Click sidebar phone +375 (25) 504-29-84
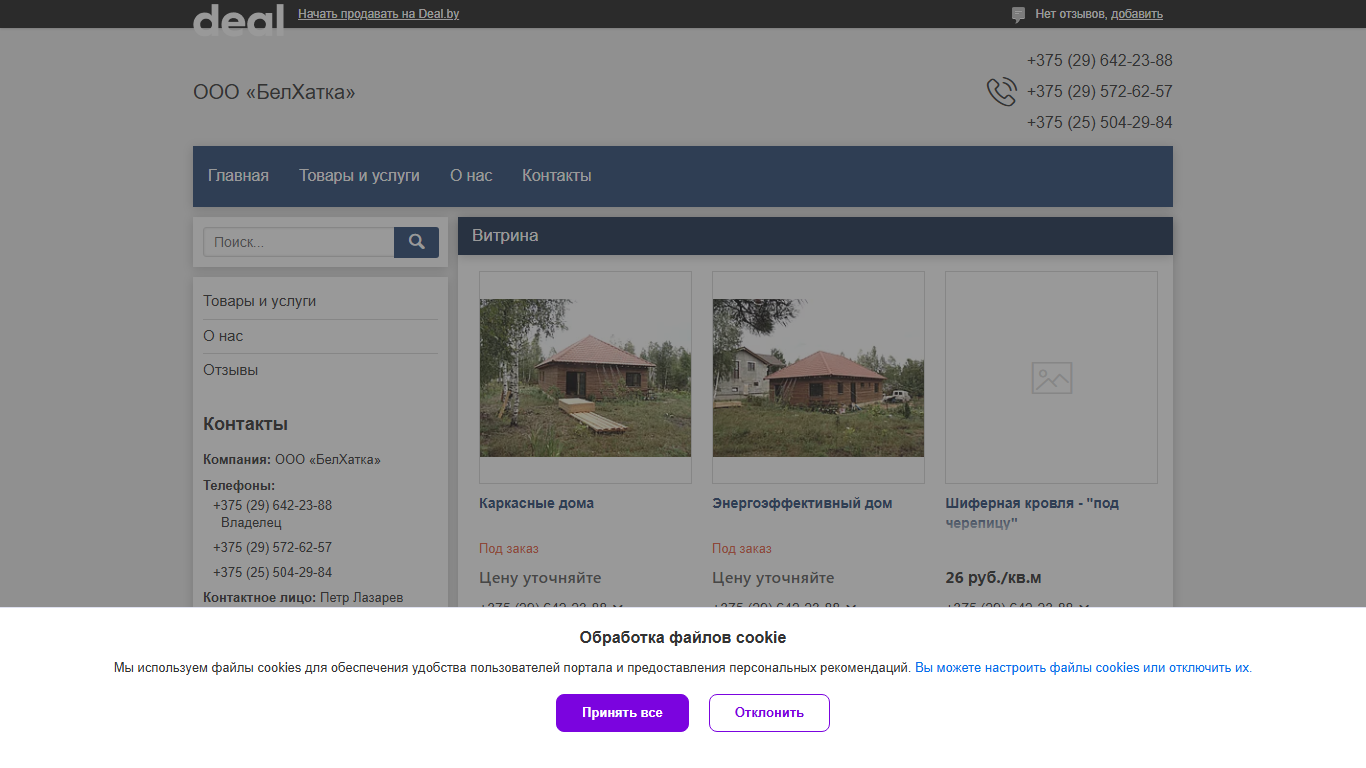 (272, 573)
